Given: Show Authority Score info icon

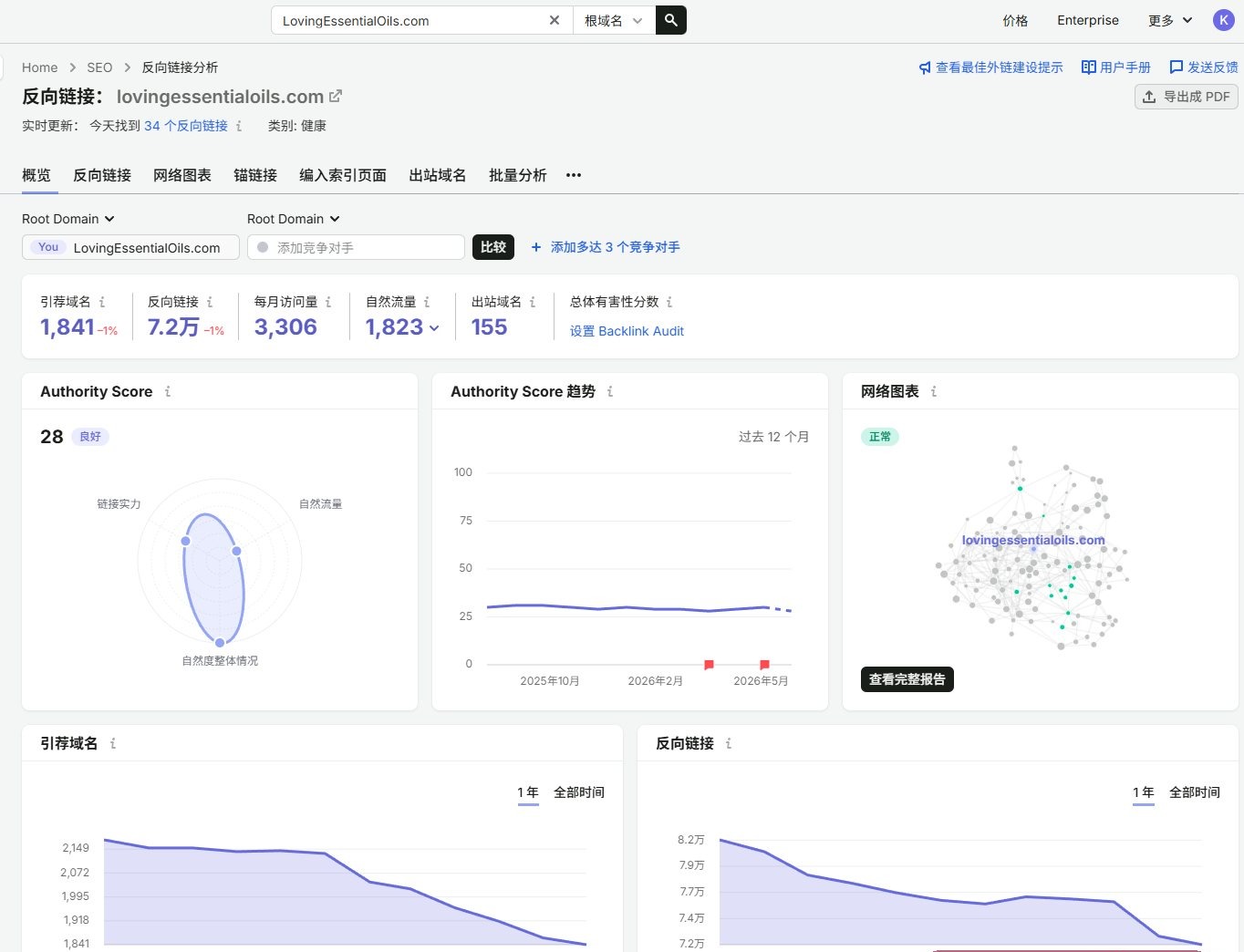Looking at the screenshot, I should (x=168, y=391).
